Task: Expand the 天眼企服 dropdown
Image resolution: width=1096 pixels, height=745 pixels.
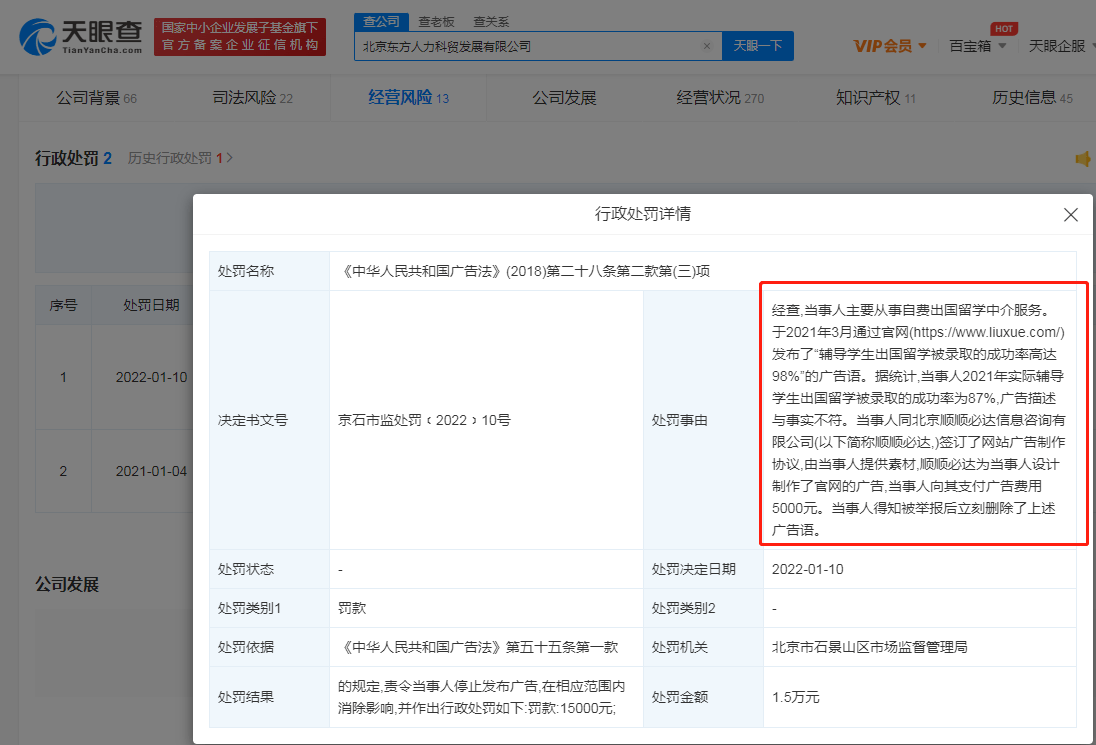Action: pyautogui.click(x=1059, y=46)
